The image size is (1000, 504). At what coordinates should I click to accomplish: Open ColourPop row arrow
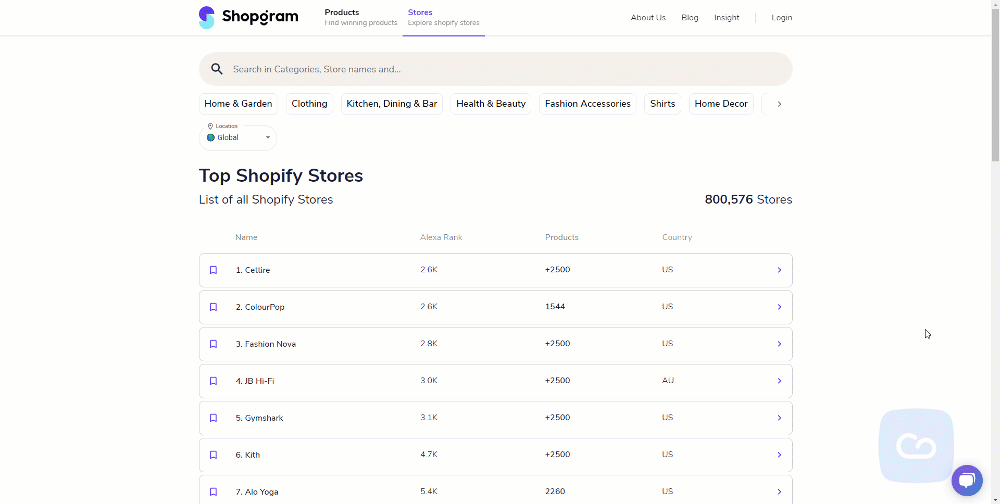[x=779, y=308]
